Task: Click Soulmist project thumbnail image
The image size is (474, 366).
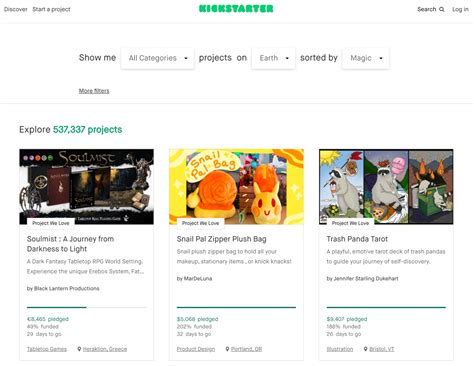Action: 87,187
